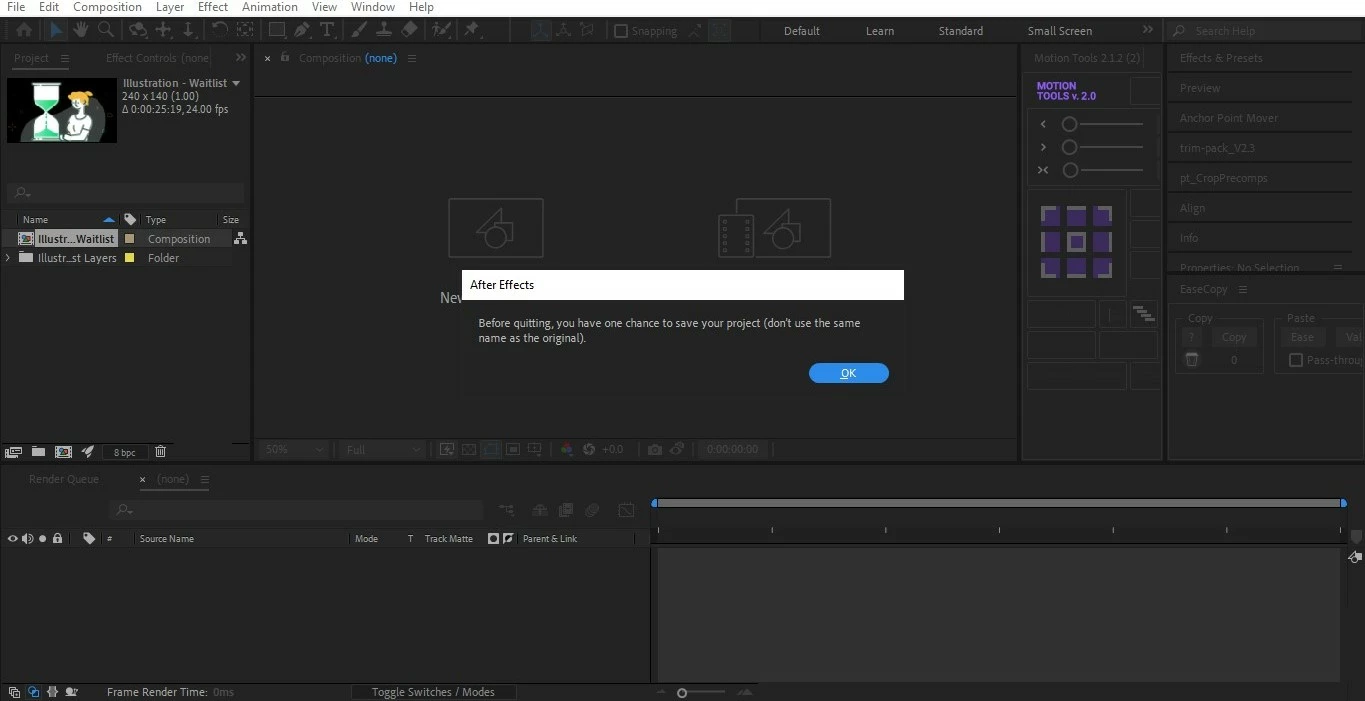The width and height of the screenshot is (1365, 701).
Task: Open the Animation menu
Action: coord(270,7)
